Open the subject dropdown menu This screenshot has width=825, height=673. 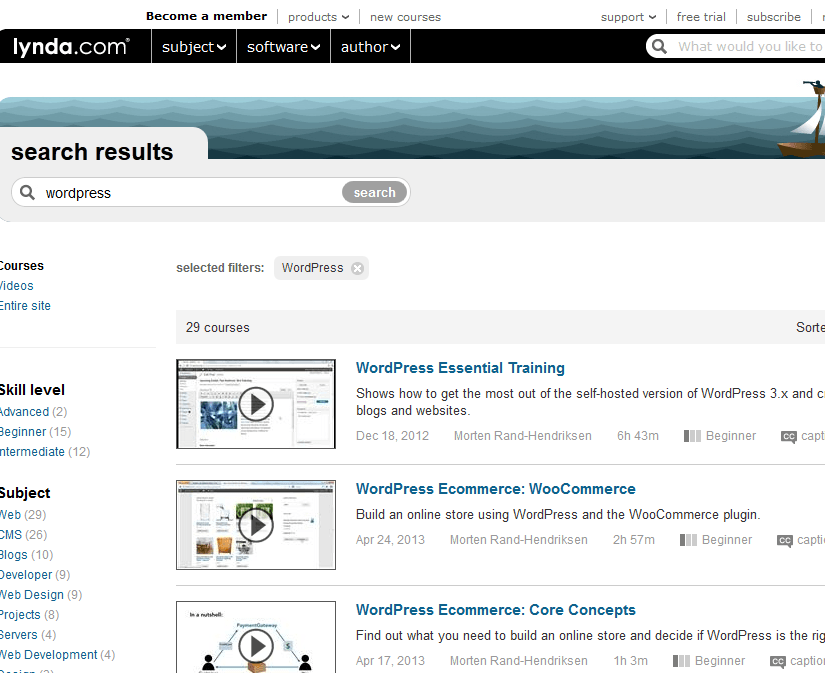coord(194,47)
